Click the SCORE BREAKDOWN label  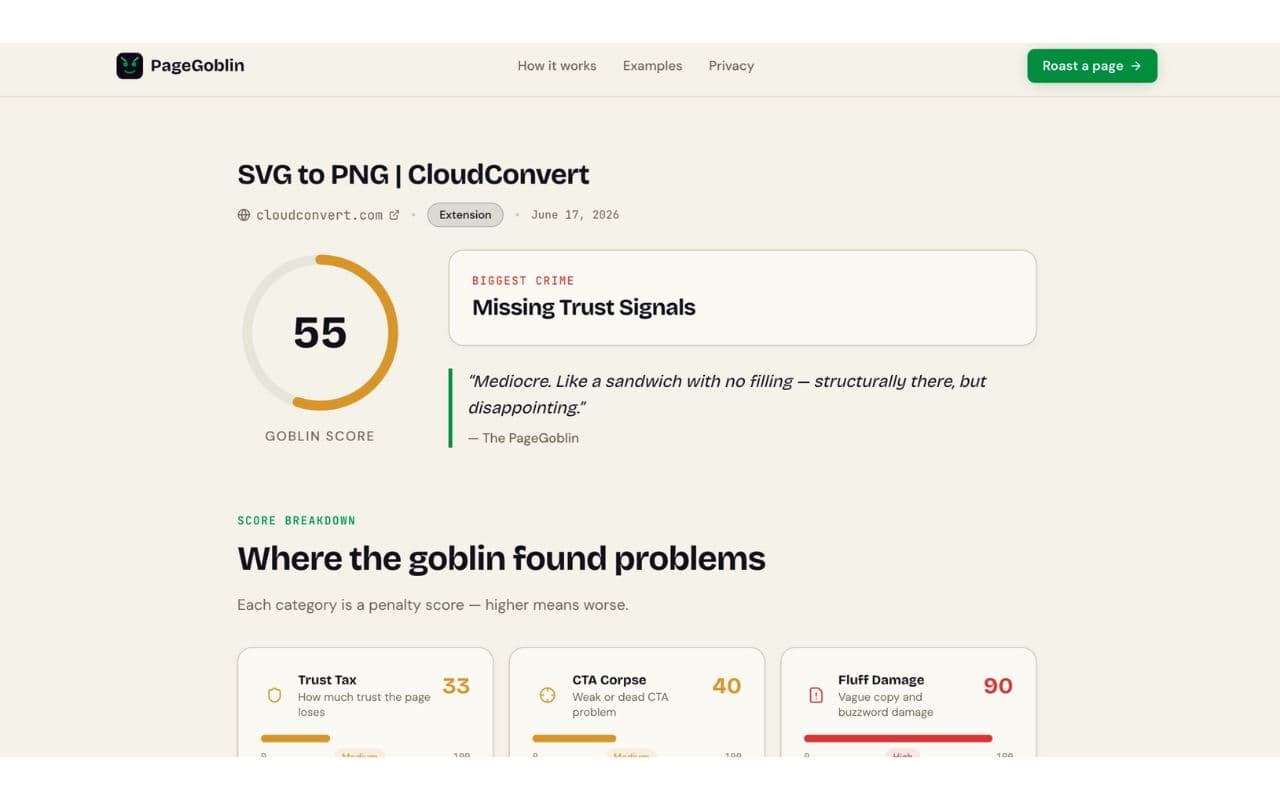[296, 521]
